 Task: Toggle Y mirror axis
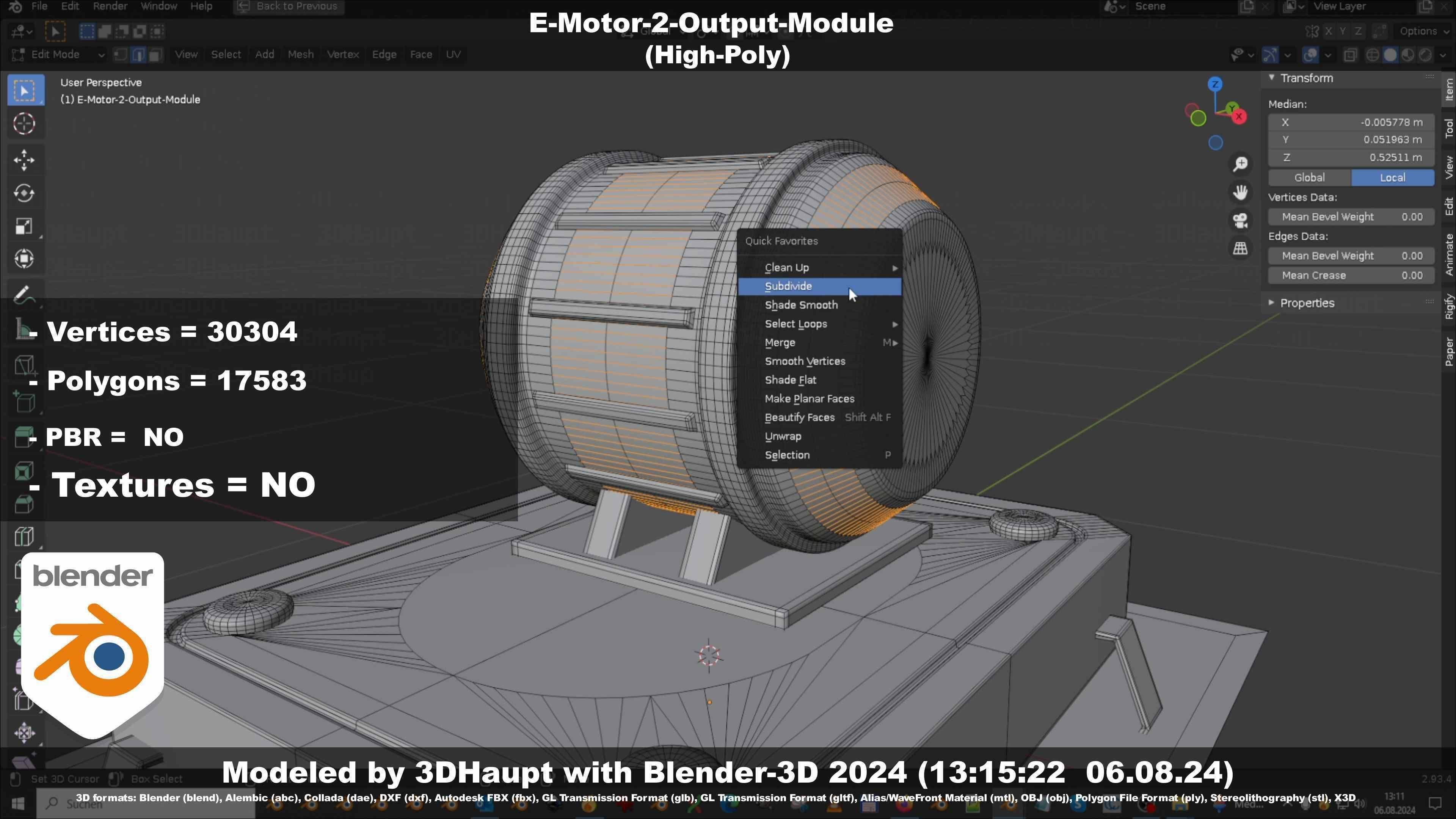1343,31
